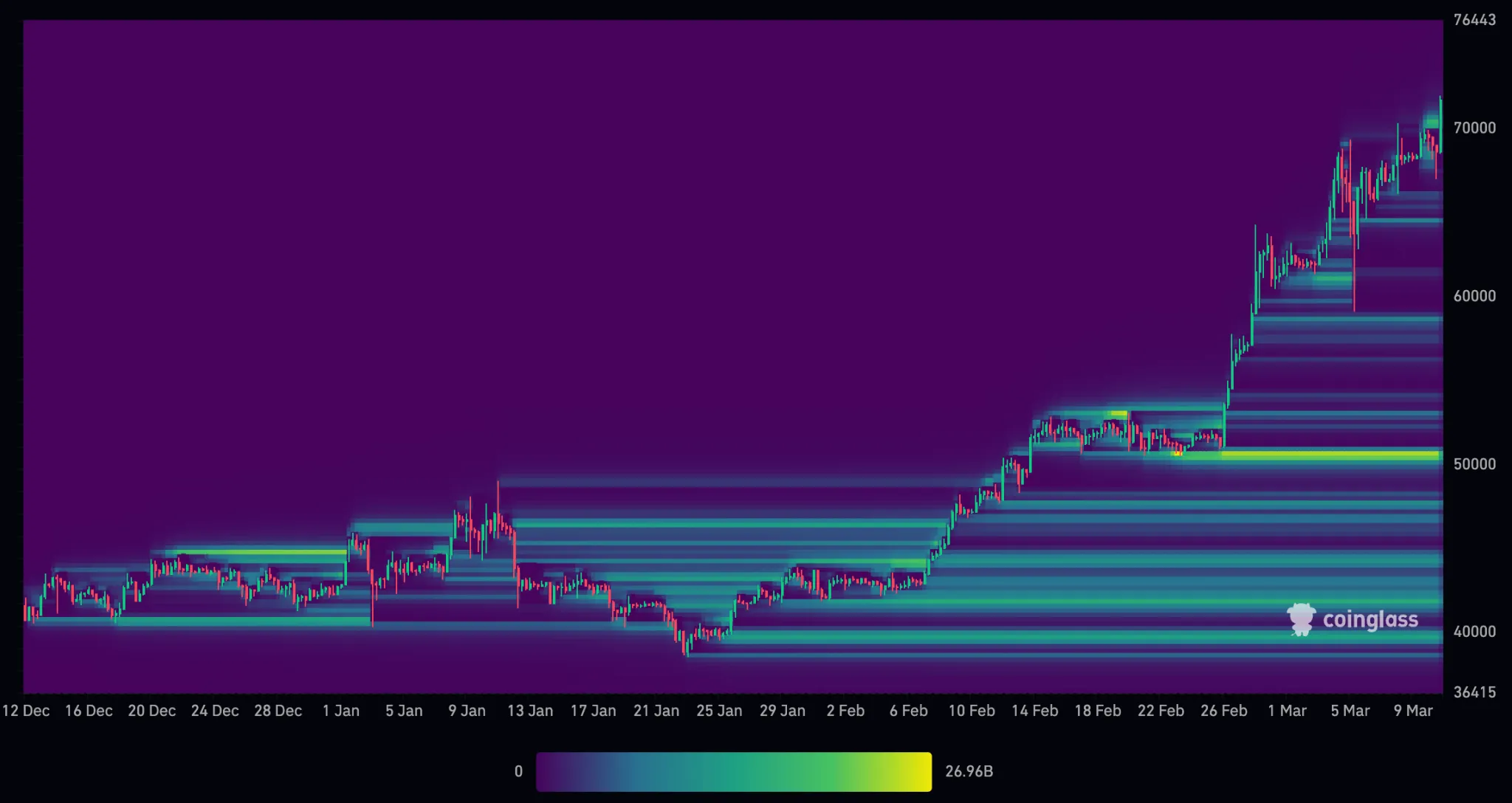Click the coinglass watermark text

[x=1370, y=619]
